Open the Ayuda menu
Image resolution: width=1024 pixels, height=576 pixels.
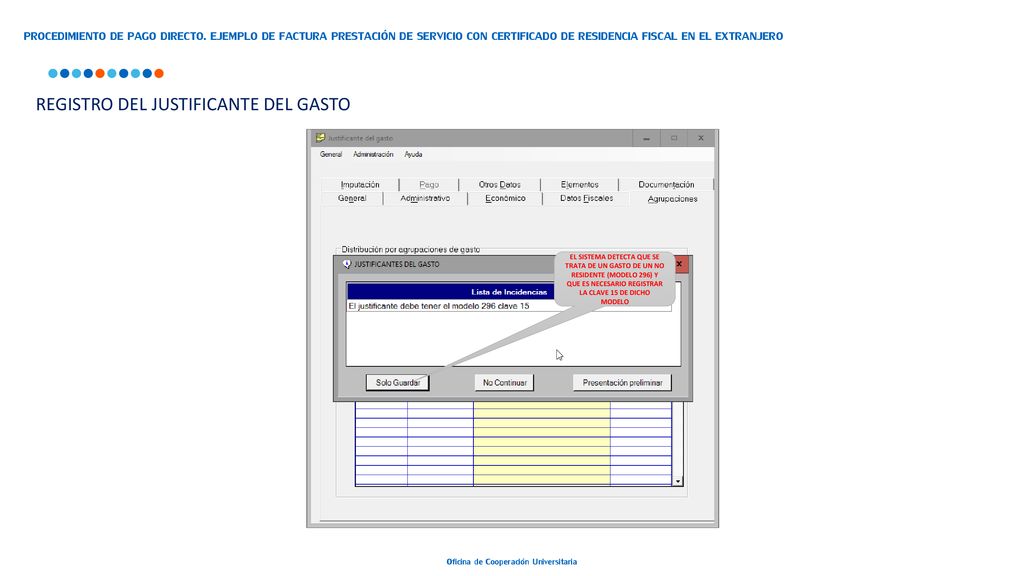coord(413,155)
